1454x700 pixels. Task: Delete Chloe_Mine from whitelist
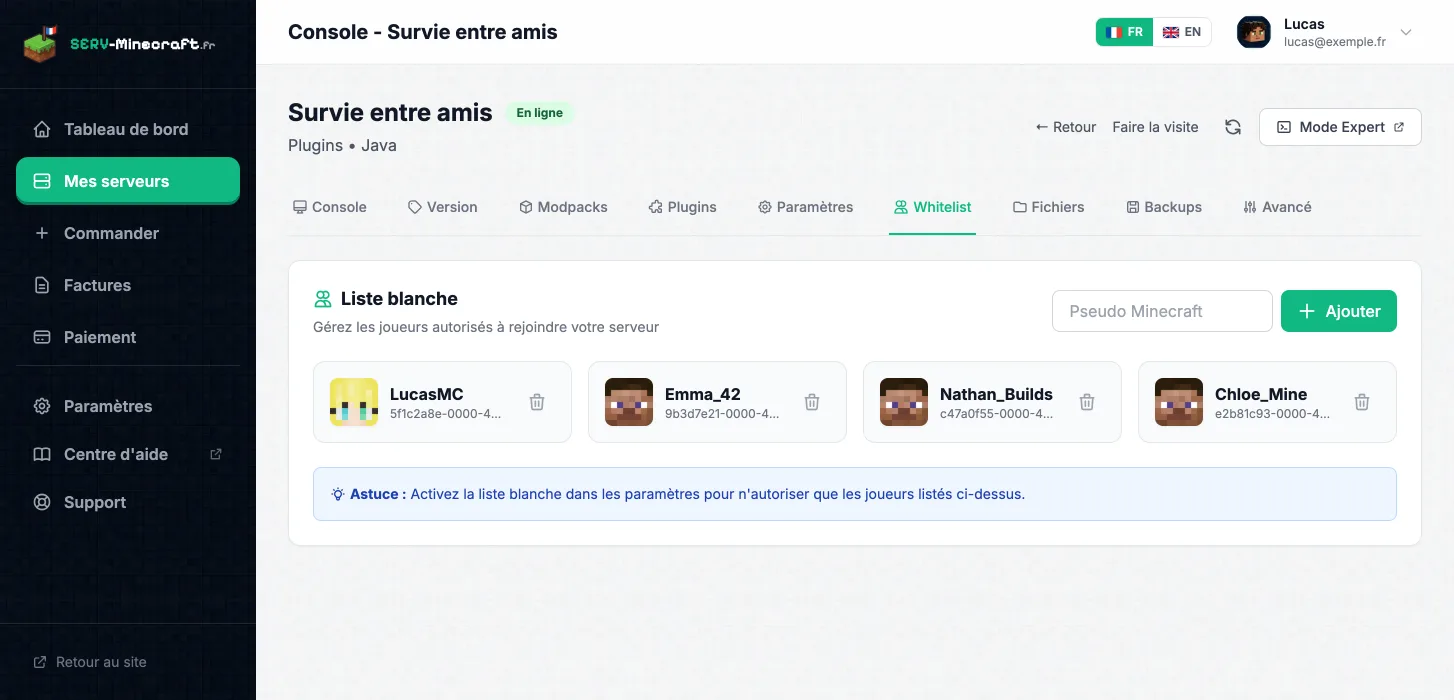[1362, 402]
